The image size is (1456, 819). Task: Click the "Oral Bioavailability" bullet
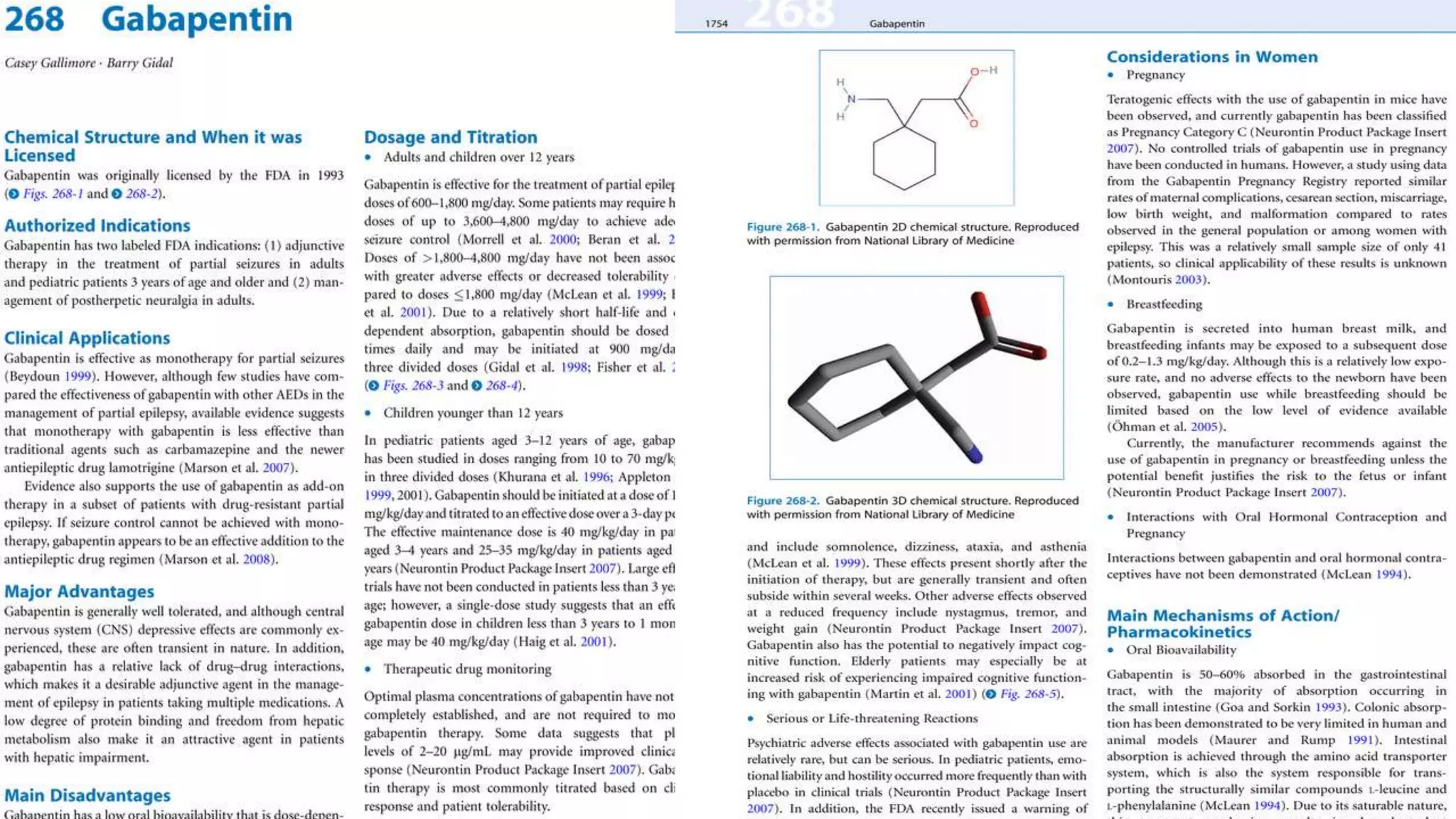click(1181, 651)
